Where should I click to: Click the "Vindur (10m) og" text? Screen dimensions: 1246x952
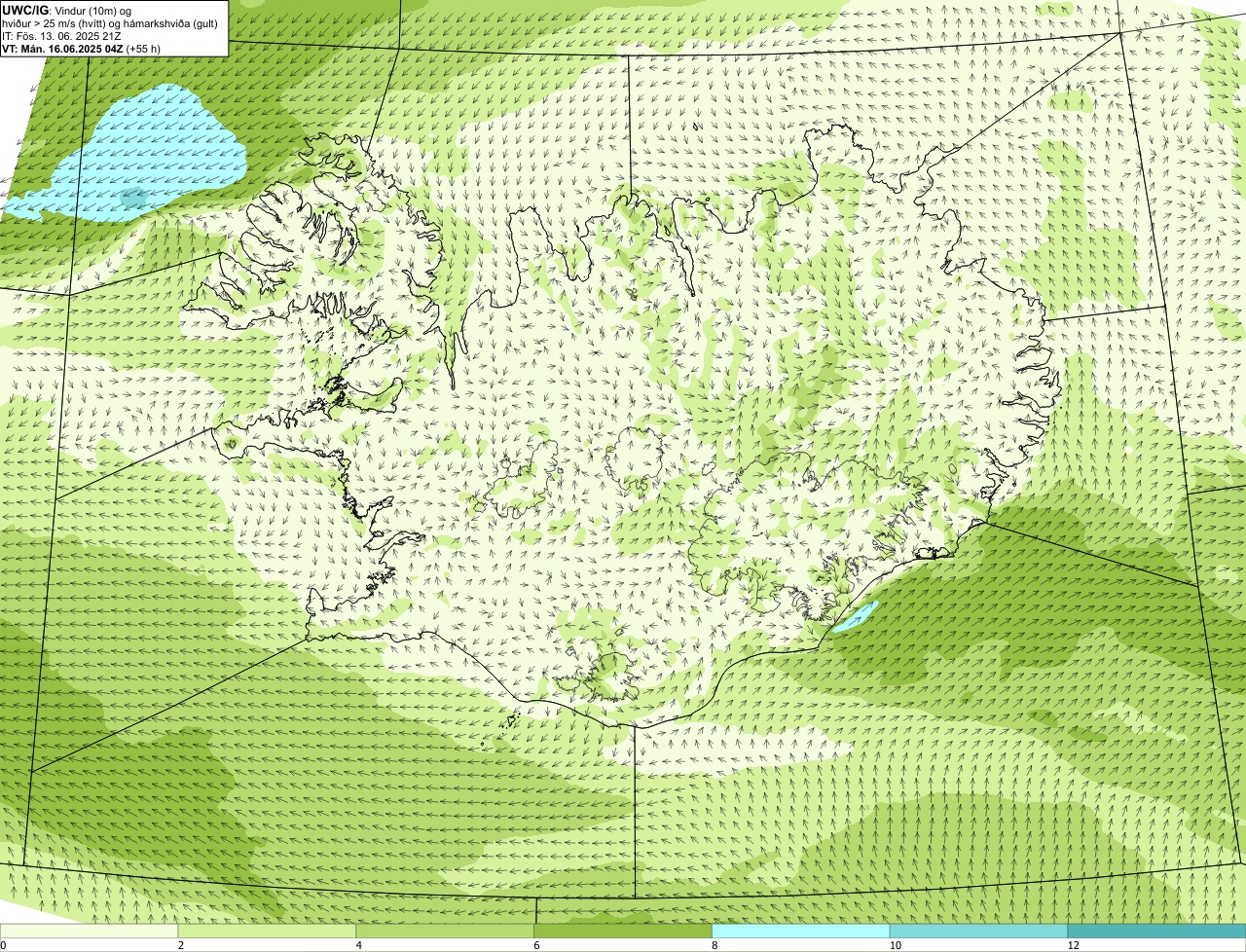(92, 11)
